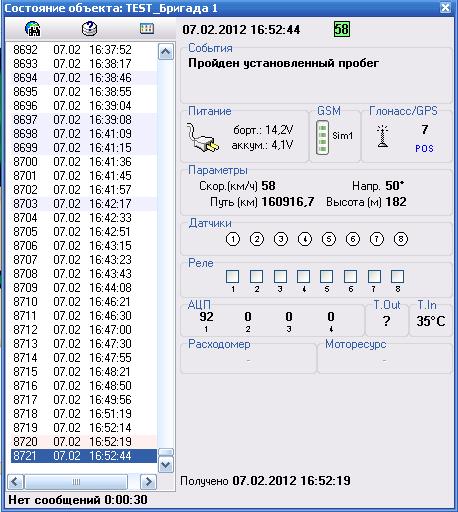458x512 pixels.
Task: Select message 8703 at 16:42:17
Action: pos(84,204)
